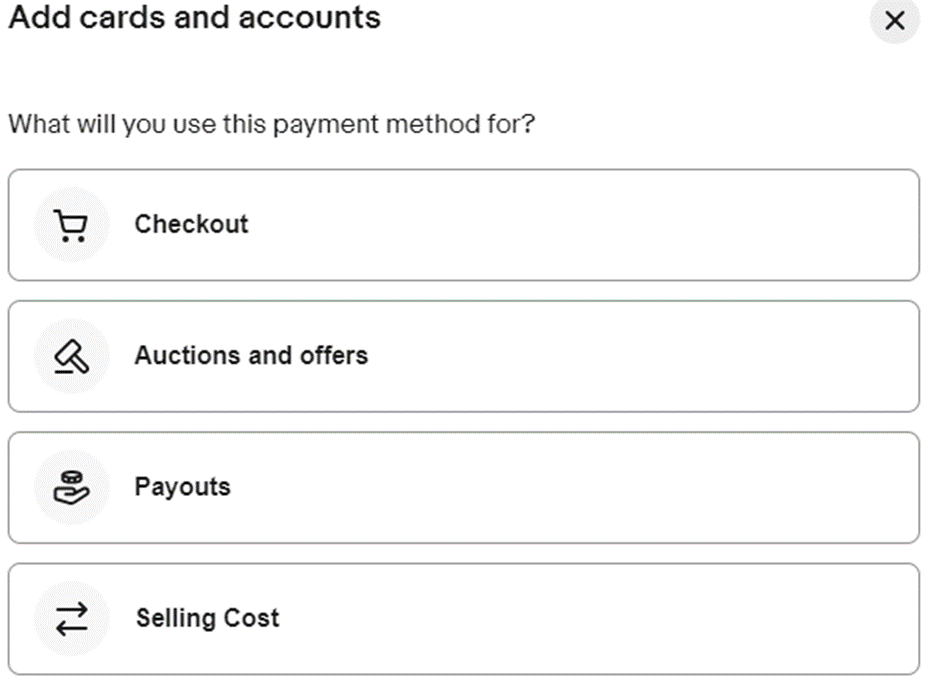Select the Payouts text label
Image resolution: width=931 pixels, height=694 pixels.
(182, 487)
